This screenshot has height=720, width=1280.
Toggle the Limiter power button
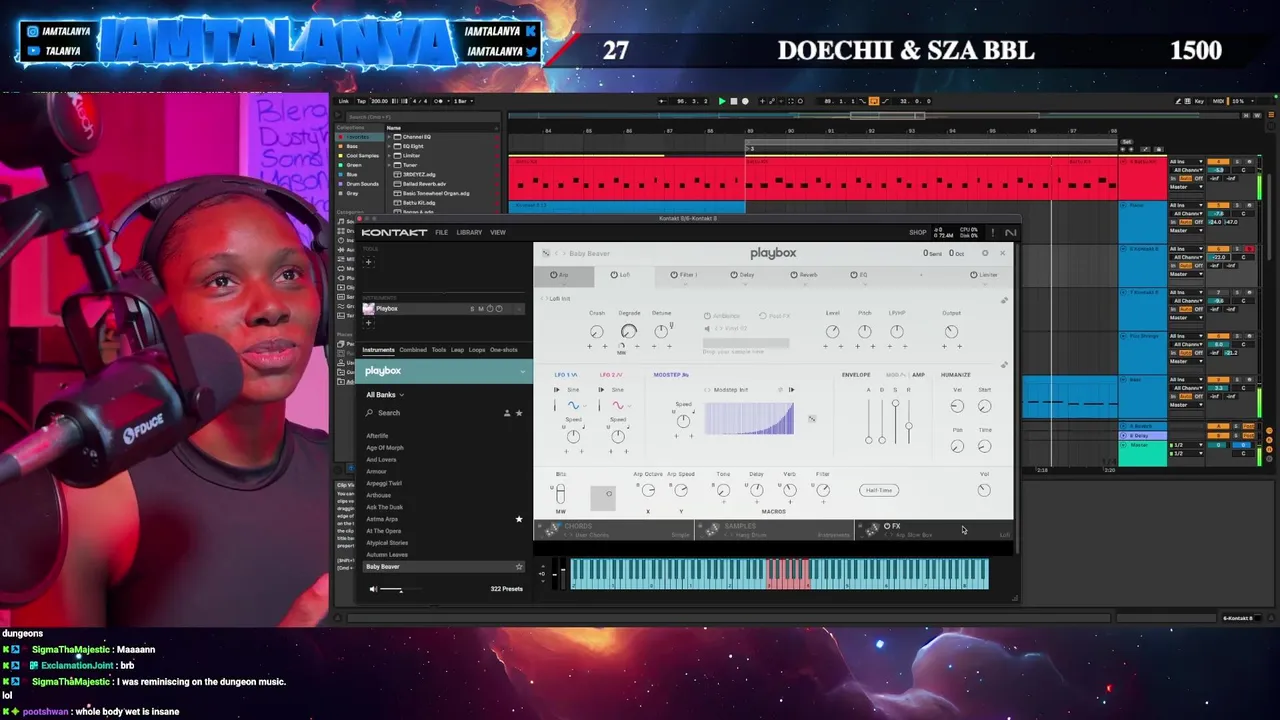(973, 275)
